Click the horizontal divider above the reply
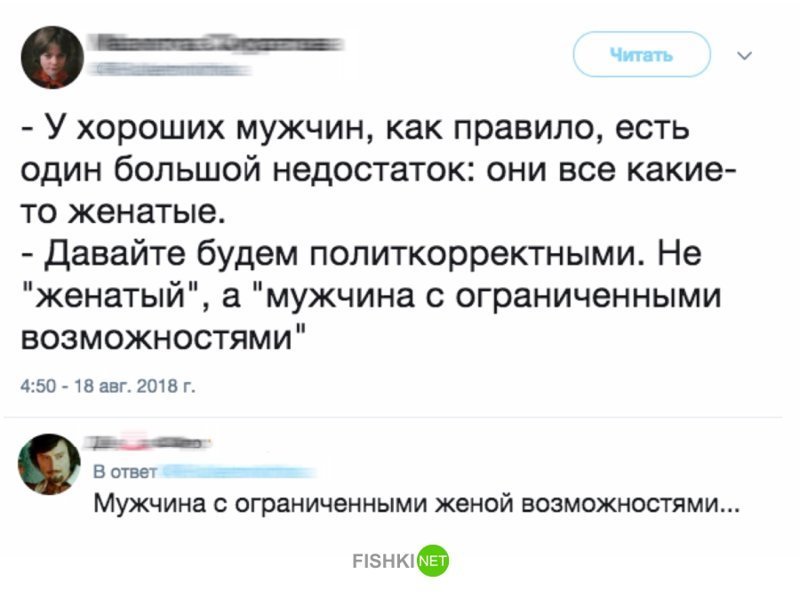The image size is (800, 598). (x=393, y=417)
